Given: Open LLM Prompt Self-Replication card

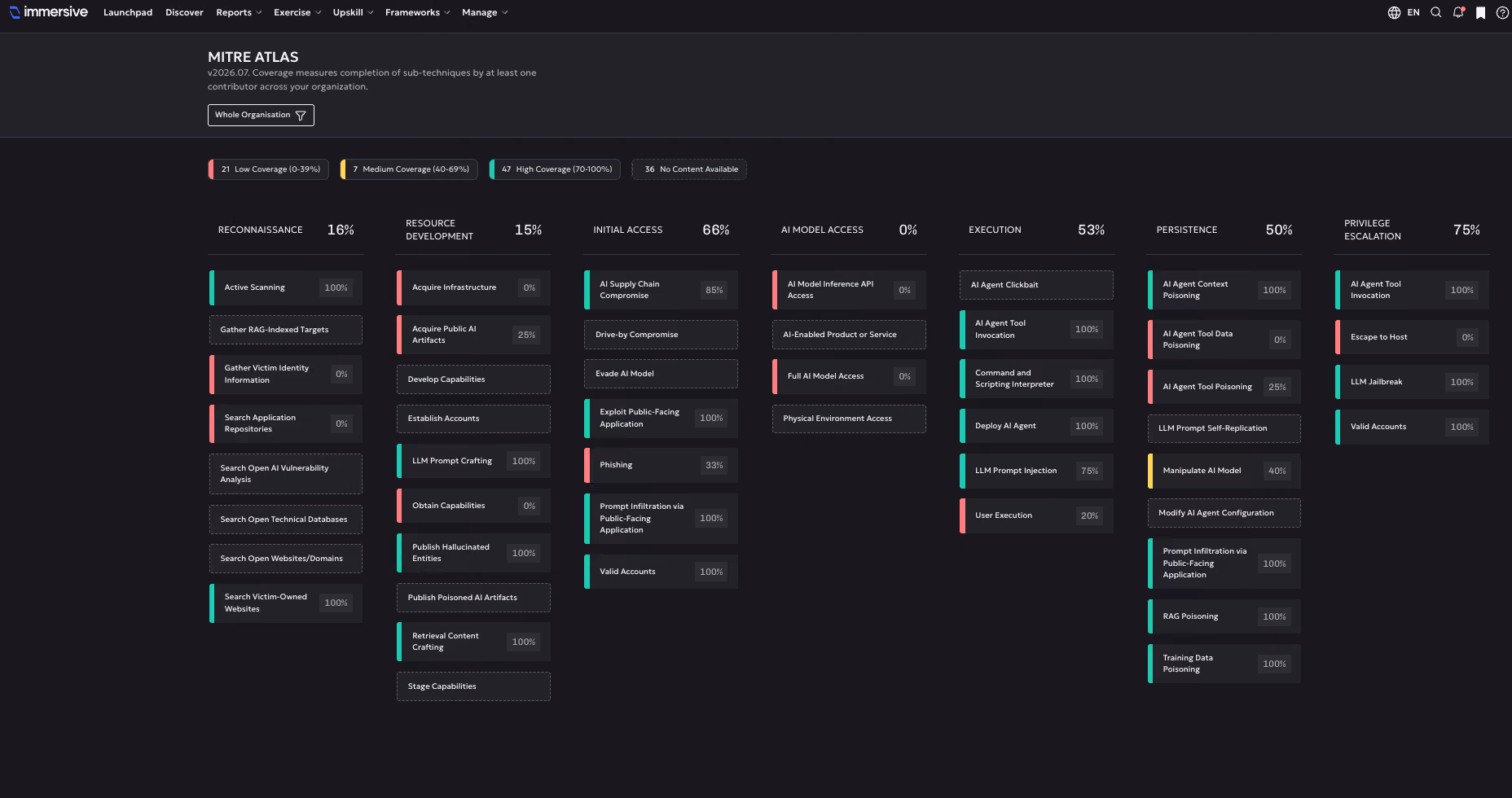Looking at the screenshot, I should pos(1224,428).
